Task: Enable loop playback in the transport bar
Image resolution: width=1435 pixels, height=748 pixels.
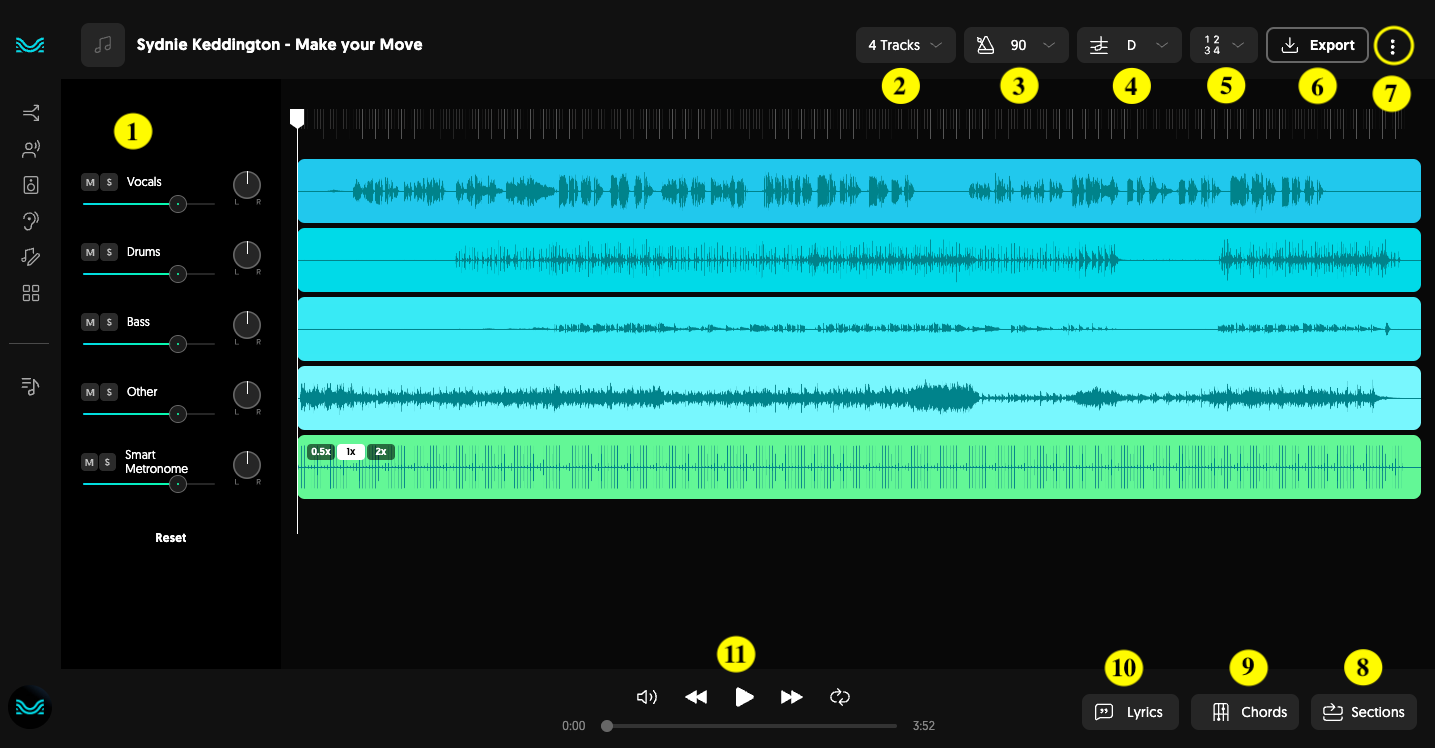Action: click(839, 697)
